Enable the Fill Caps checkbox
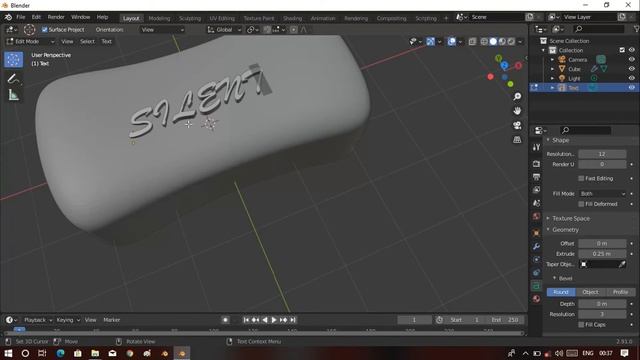 [x=581, y=324]
